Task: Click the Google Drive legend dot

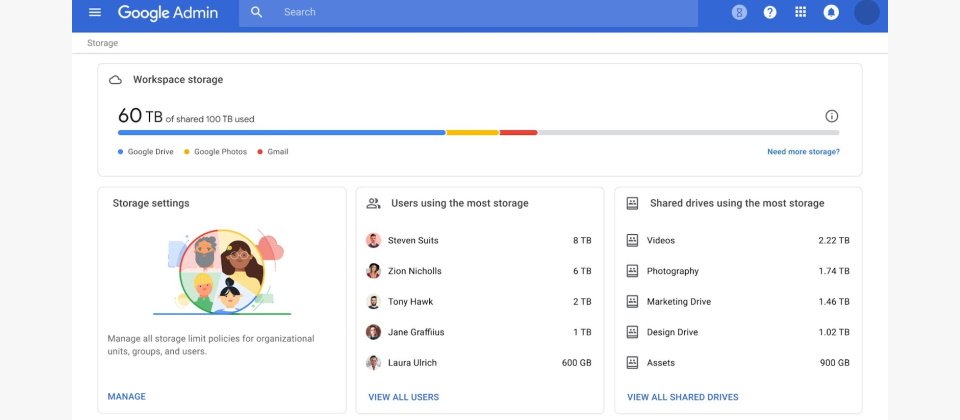Action: coord(121,152)
